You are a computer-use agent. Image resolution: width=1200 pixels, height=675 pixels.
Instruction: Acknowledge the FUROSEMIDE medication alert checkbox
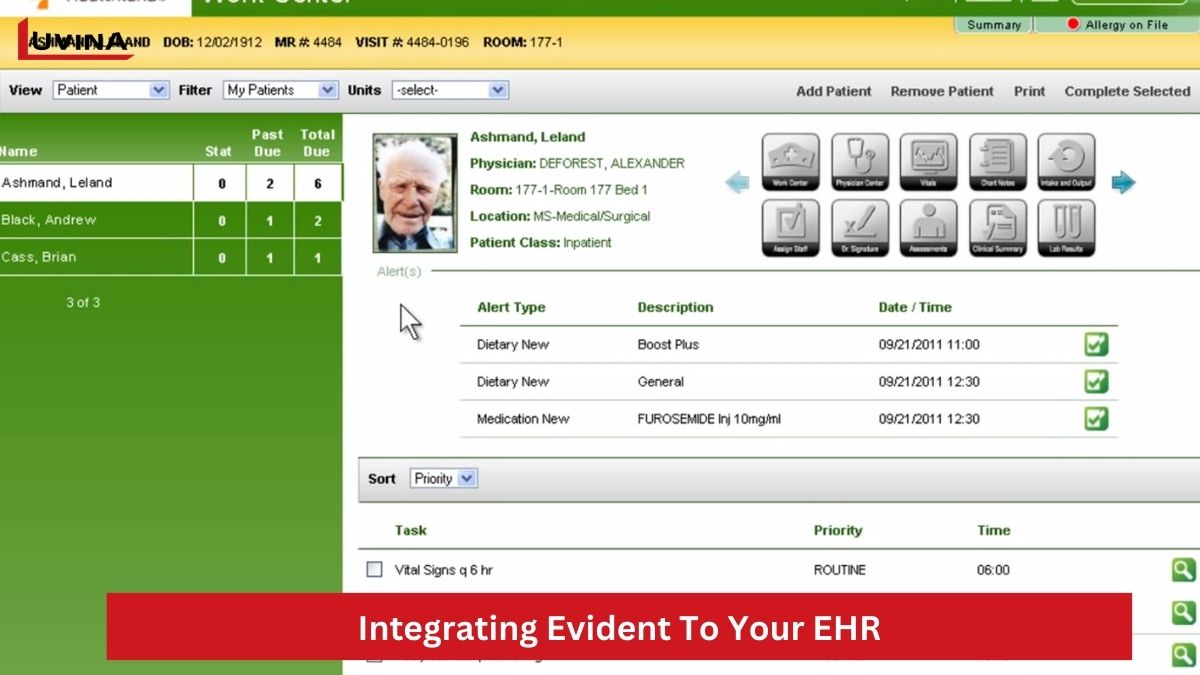(1096, 419)
